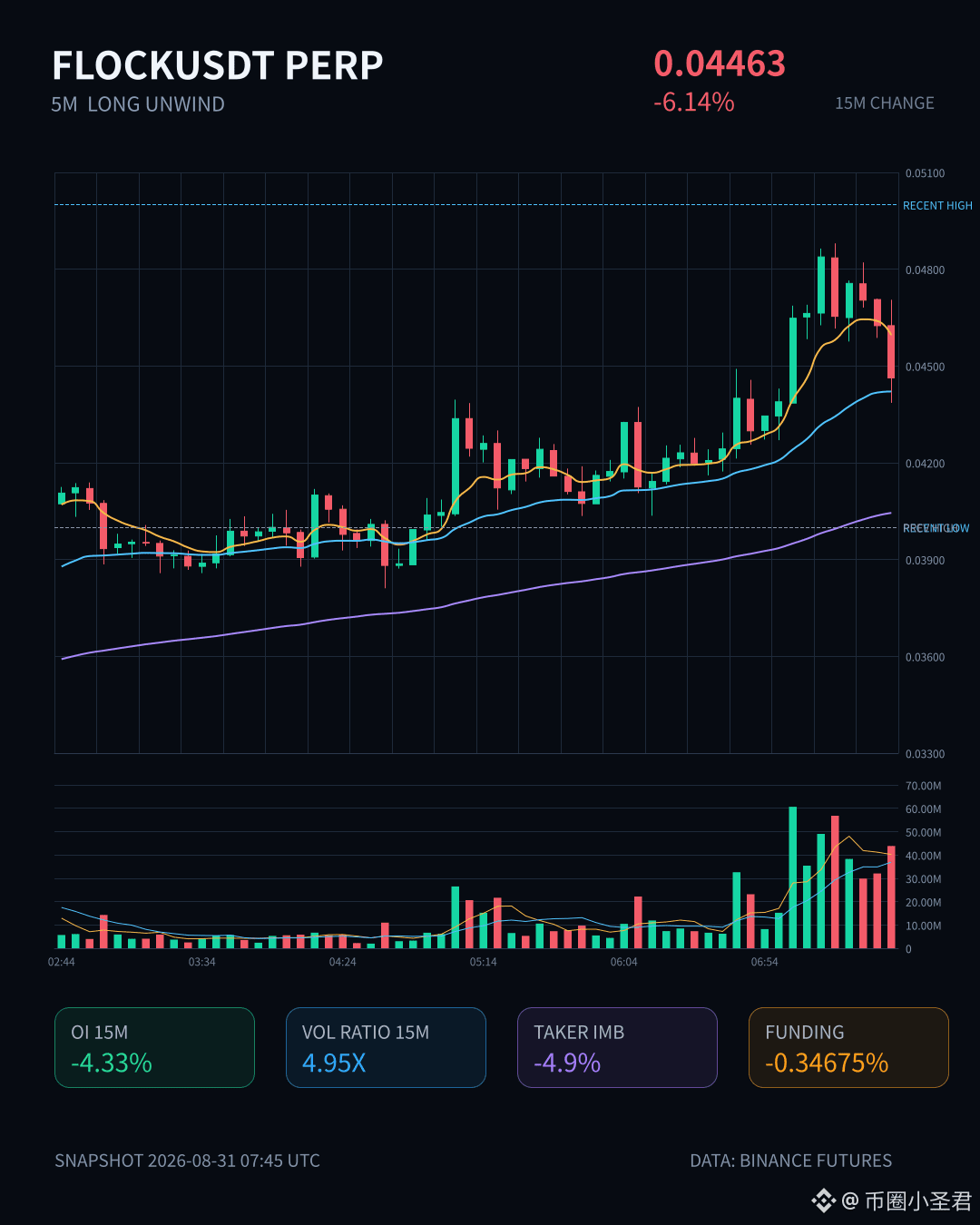Image resolution: width=980 pixels, height=1225 pixels.
Task: Click the -0.34675% funding value
Action: pos(827,1063)
